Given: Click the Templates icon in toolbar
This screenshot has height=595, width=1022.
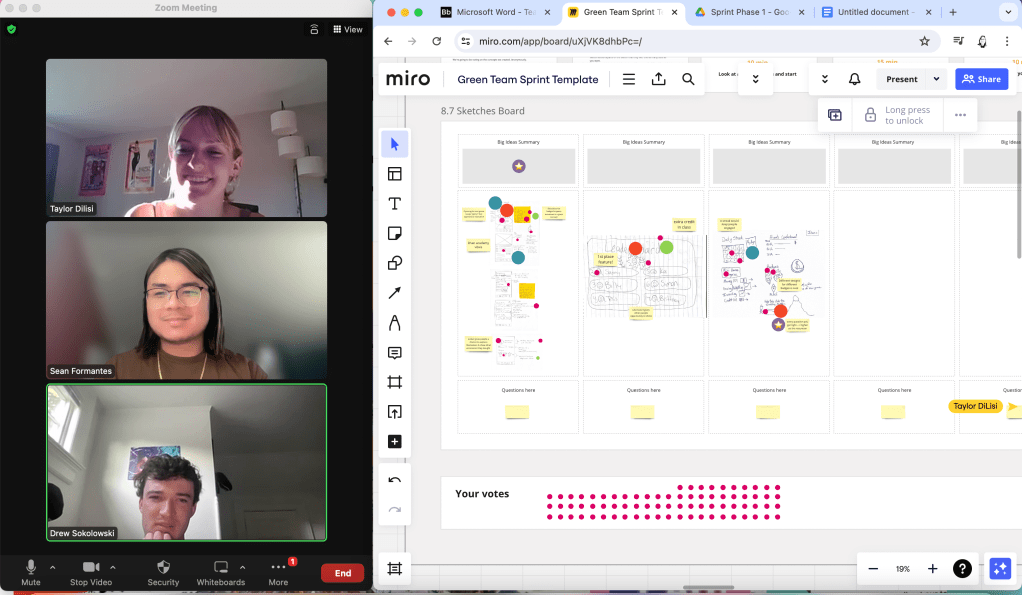Looking at the screenshot, I should click(x=395, y=174).
